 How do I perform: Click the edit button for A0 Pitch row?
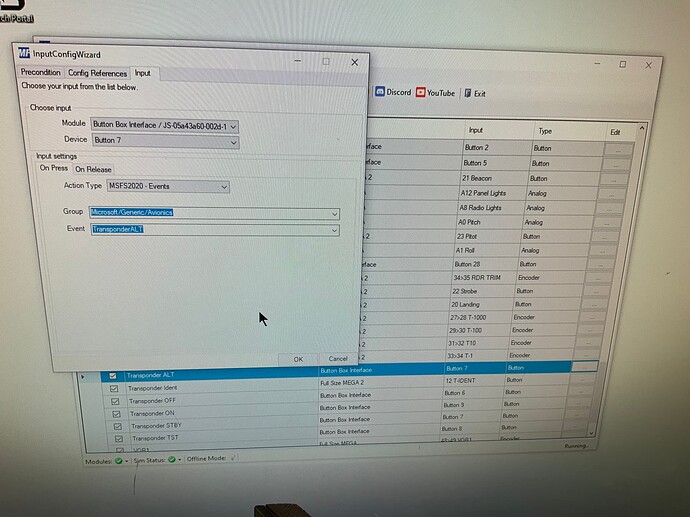pyautogui.click(x=606, y=224)
